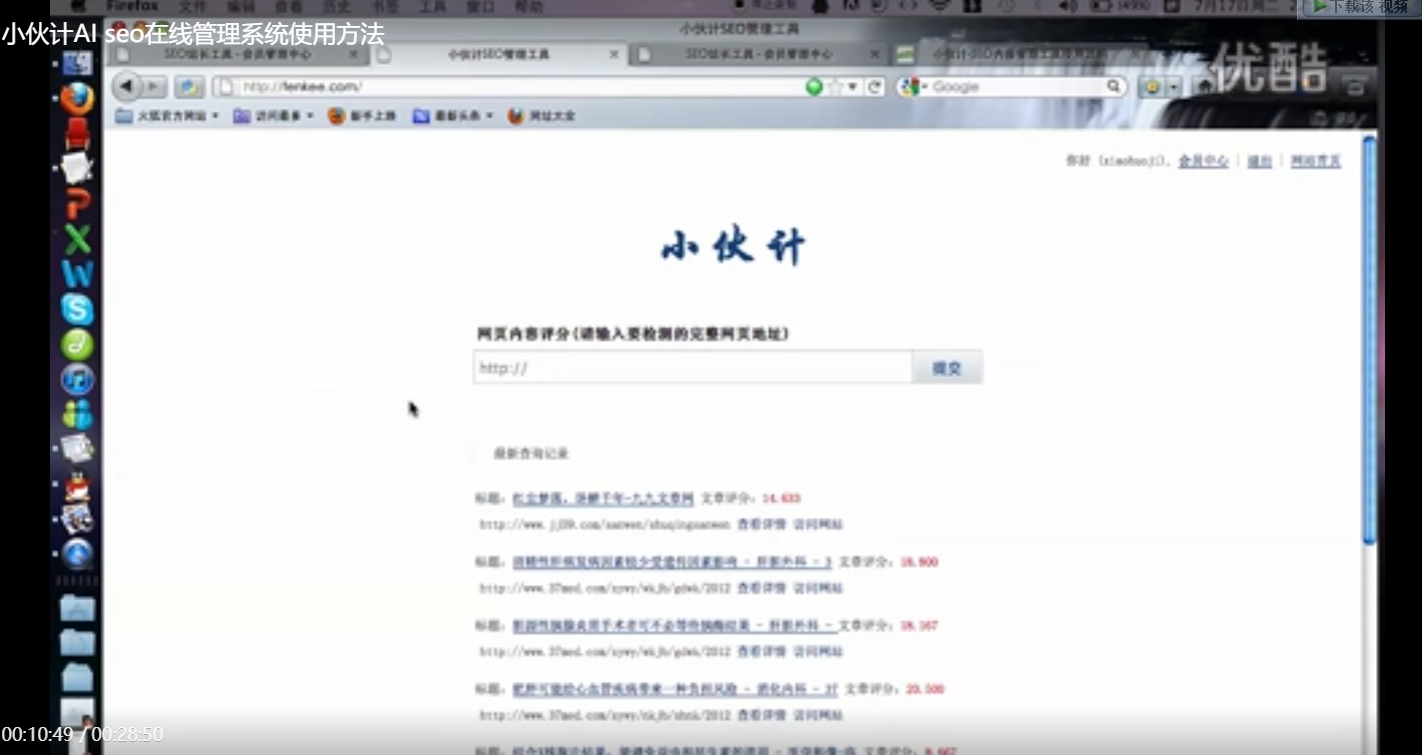Image resolution: width=1422 pixels, height=755 pixels.
Task: Open the 工具 menu
Action: click(432, 6)
